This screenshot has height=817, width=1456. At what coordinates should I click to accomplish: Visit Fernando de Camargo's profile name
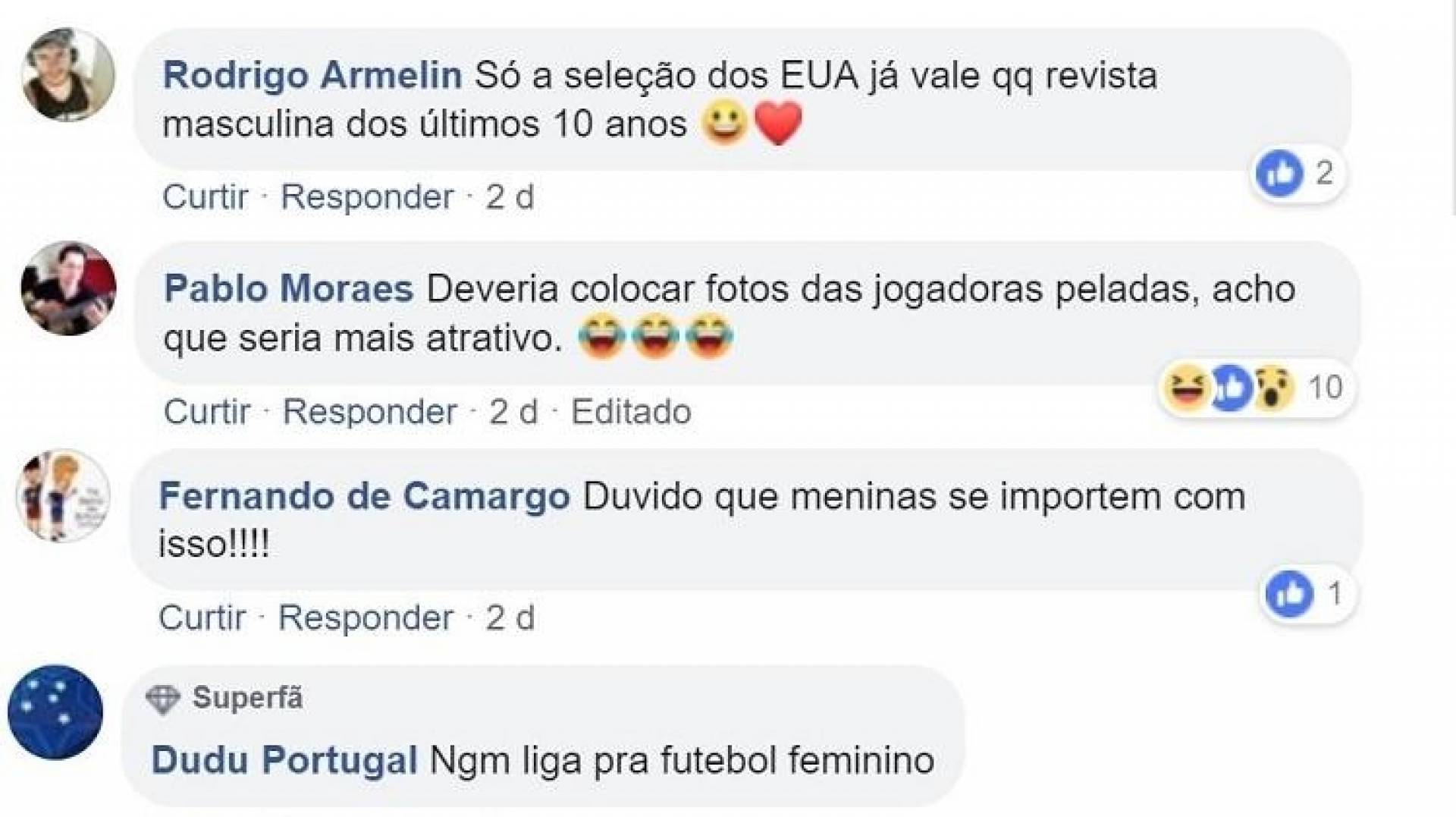coord(364,496)
